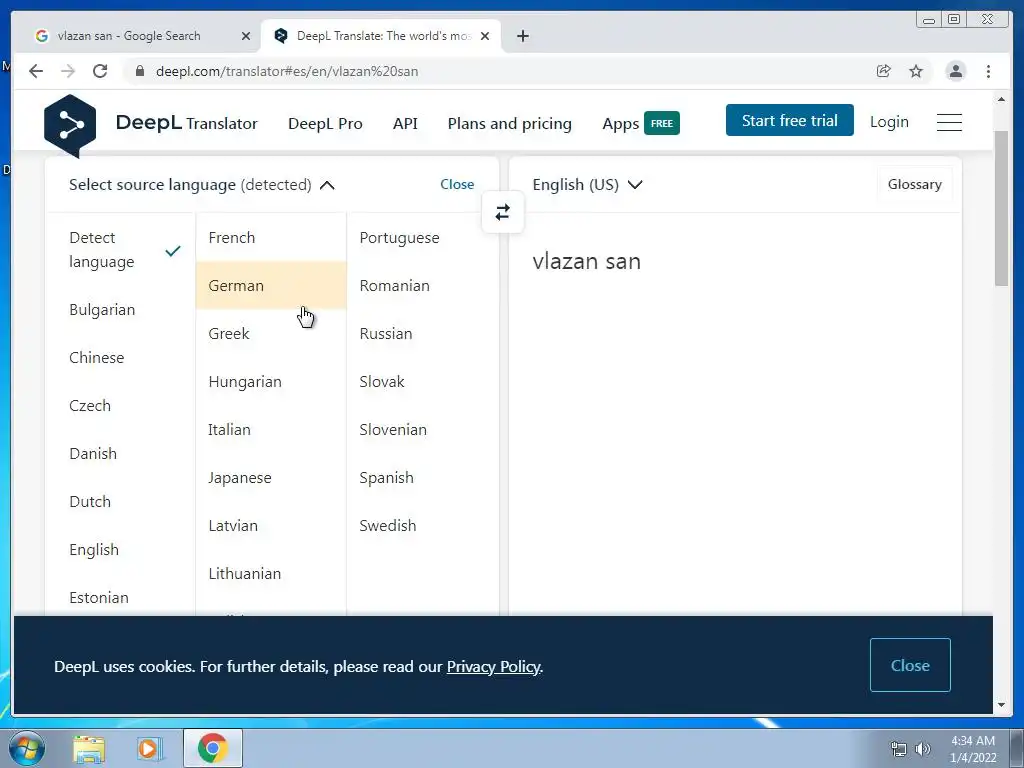Share this page icon in address bar

tap(883, 71)
